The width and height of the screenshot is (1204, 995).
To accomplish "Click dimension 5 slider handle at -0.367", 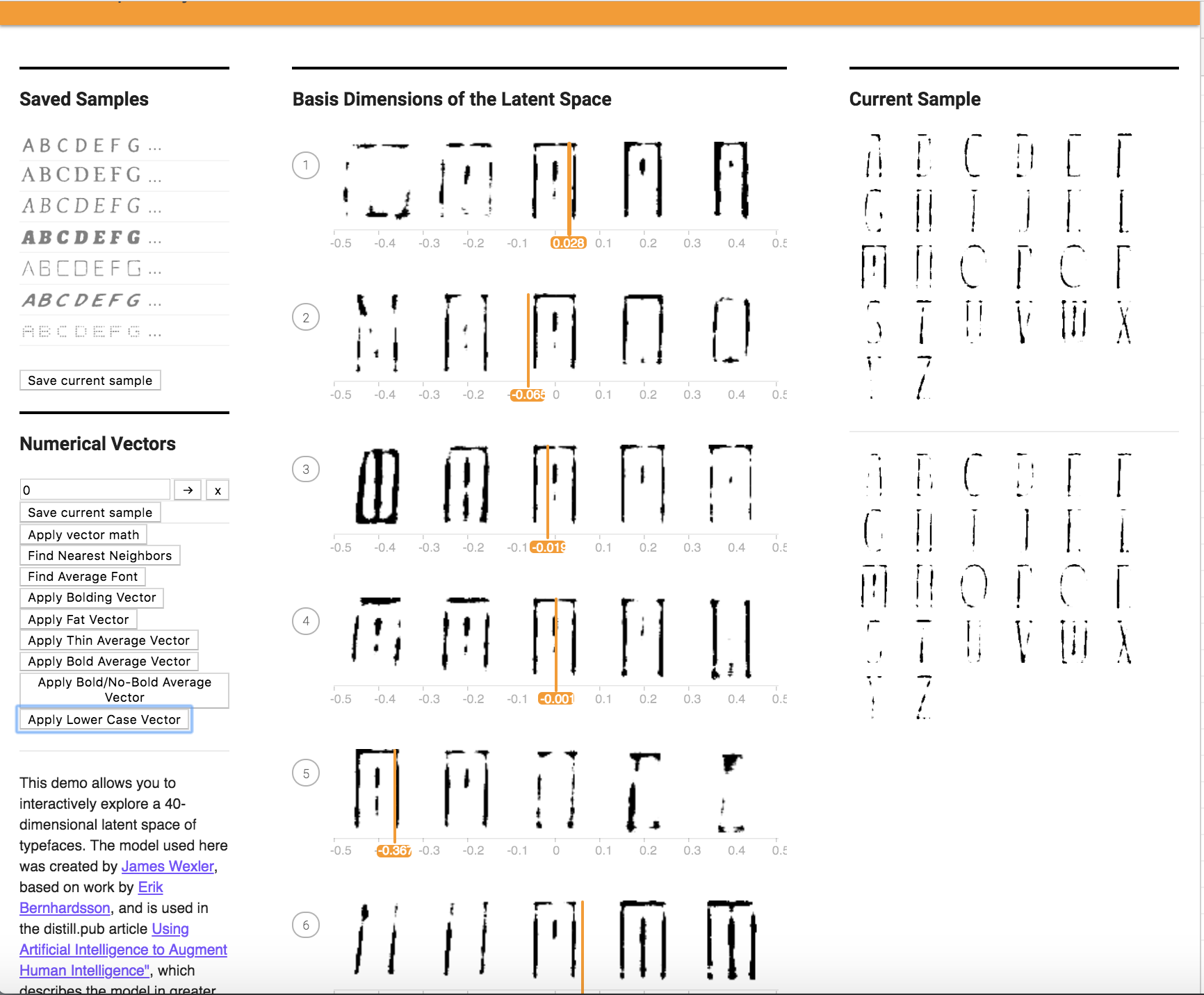I will 394,850.
